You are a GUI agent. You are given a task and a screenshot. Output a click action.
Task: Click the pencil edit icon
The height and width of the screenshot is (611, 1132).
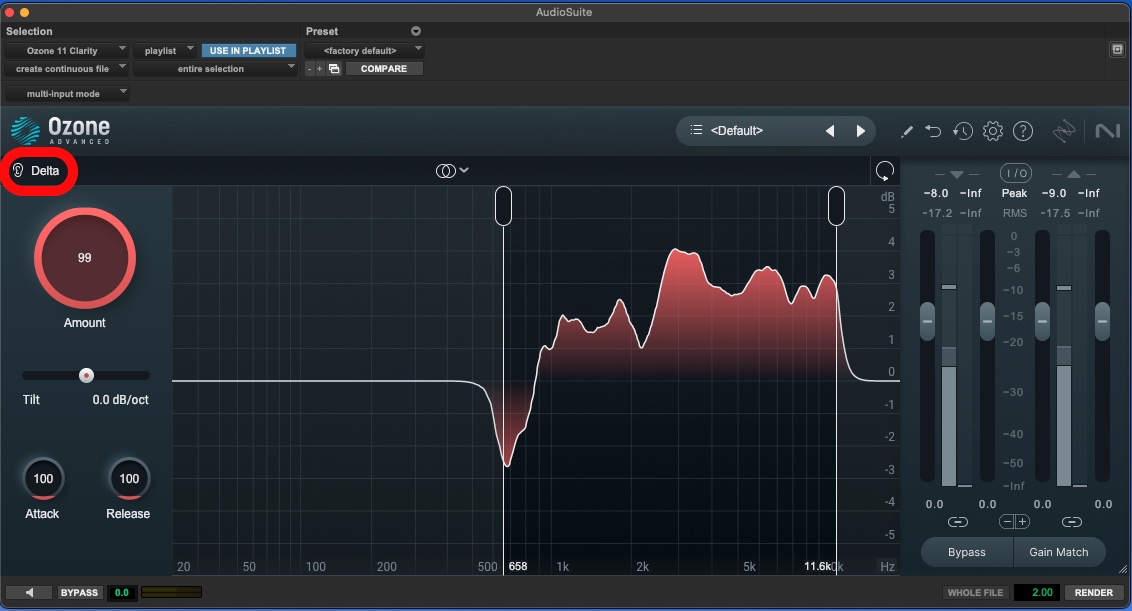click(x=907, y=131)
